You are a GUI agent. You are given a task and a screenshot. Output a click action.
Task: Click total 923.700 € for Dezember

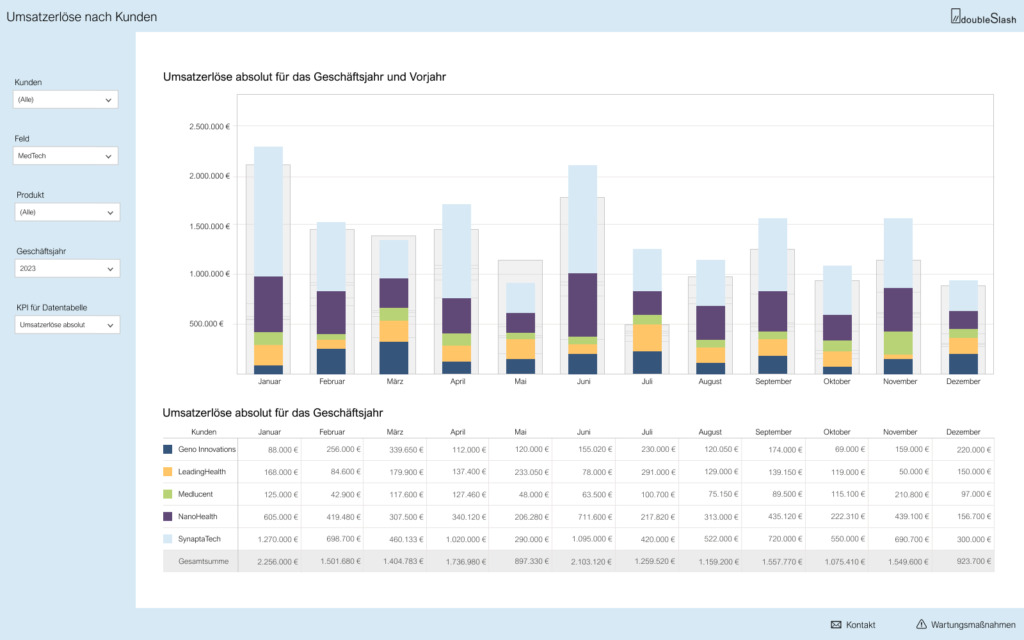click(x=974, y=561)
